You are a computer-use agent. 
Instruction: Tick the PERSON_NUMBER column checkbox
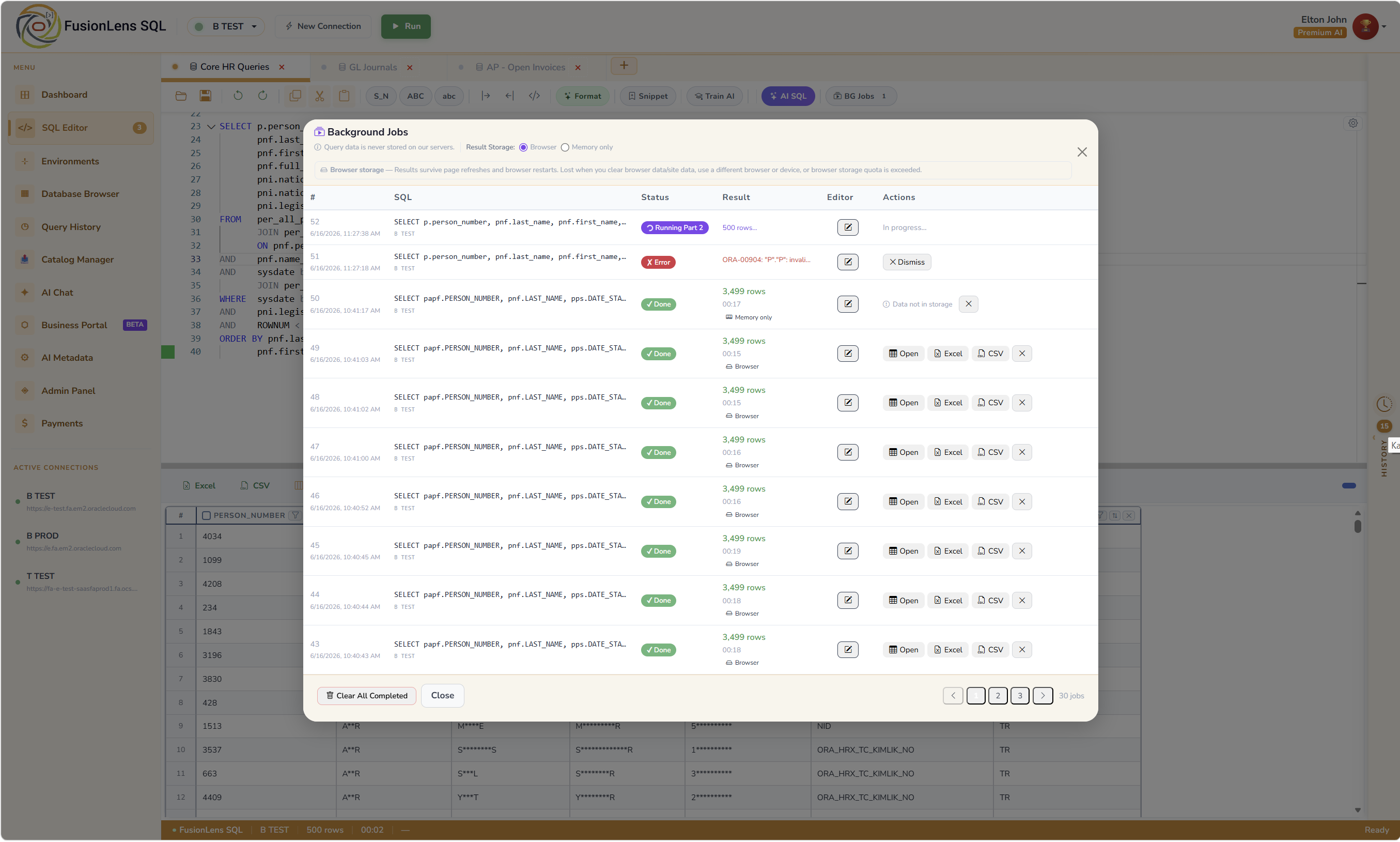coord(207,515)
